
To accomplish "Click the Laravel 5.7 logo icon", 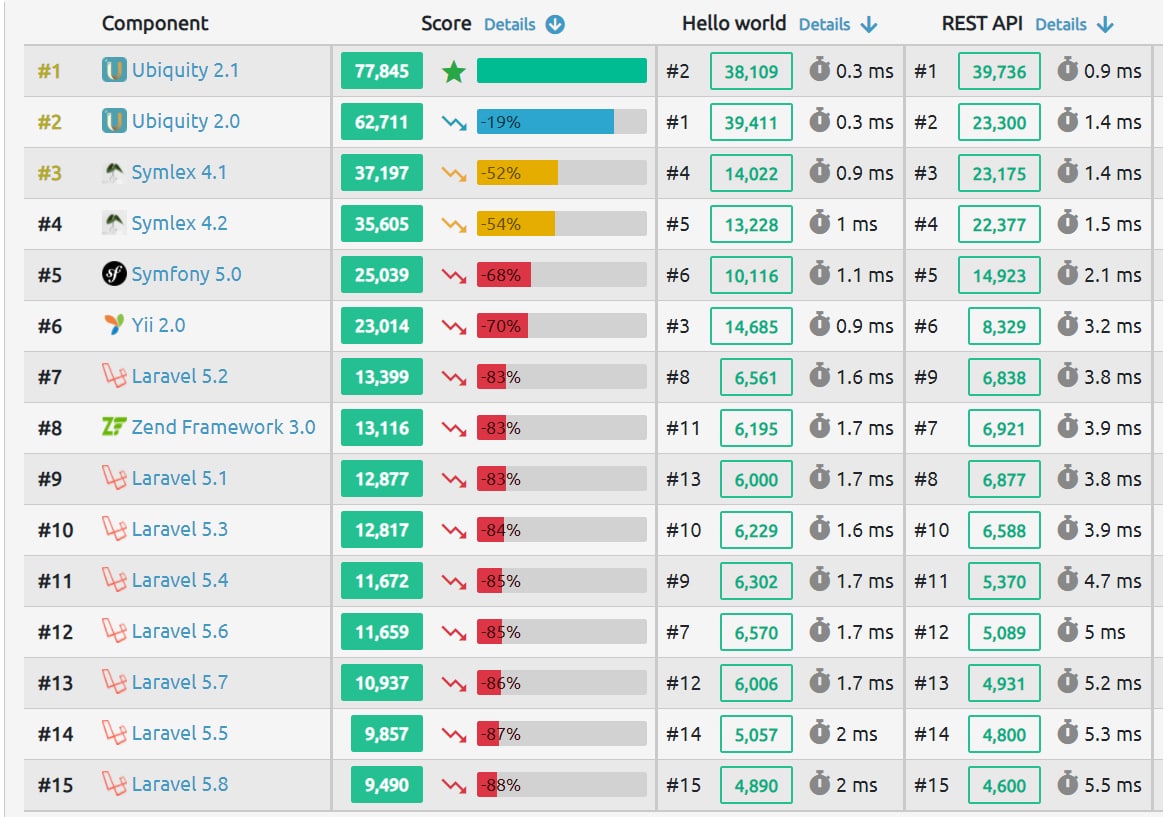I will (x=113, y=682).
